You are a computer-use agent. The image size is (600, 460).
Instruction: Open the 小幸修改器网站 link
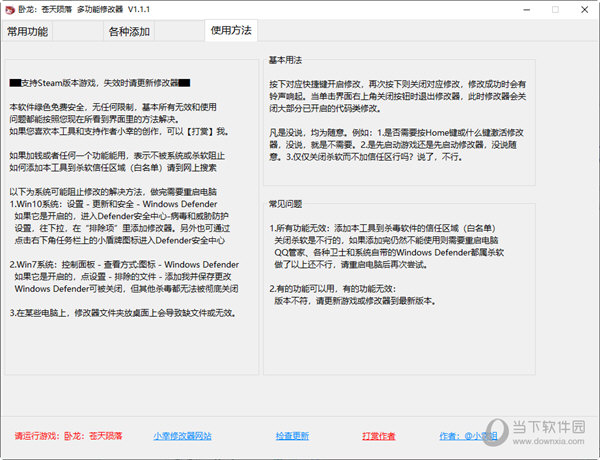(x=182, y=436)
